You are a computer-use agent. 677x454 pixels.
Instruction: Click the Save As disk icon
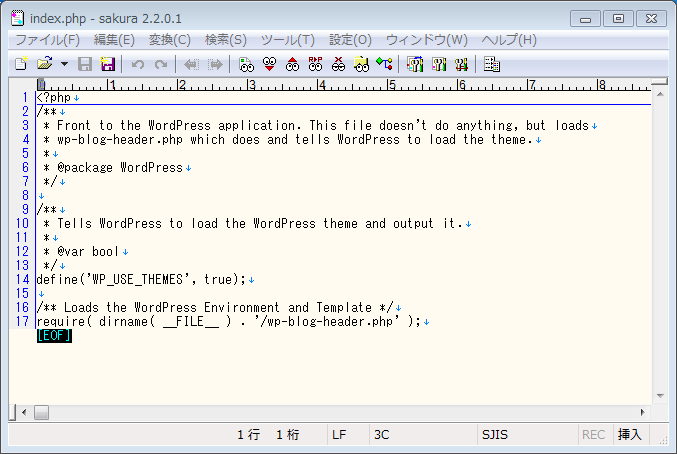tap(107, 64)
